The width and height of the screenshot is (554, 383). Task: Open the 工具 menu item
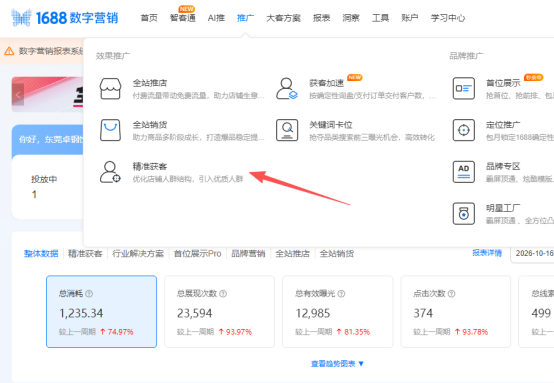[x=381, y=18]
